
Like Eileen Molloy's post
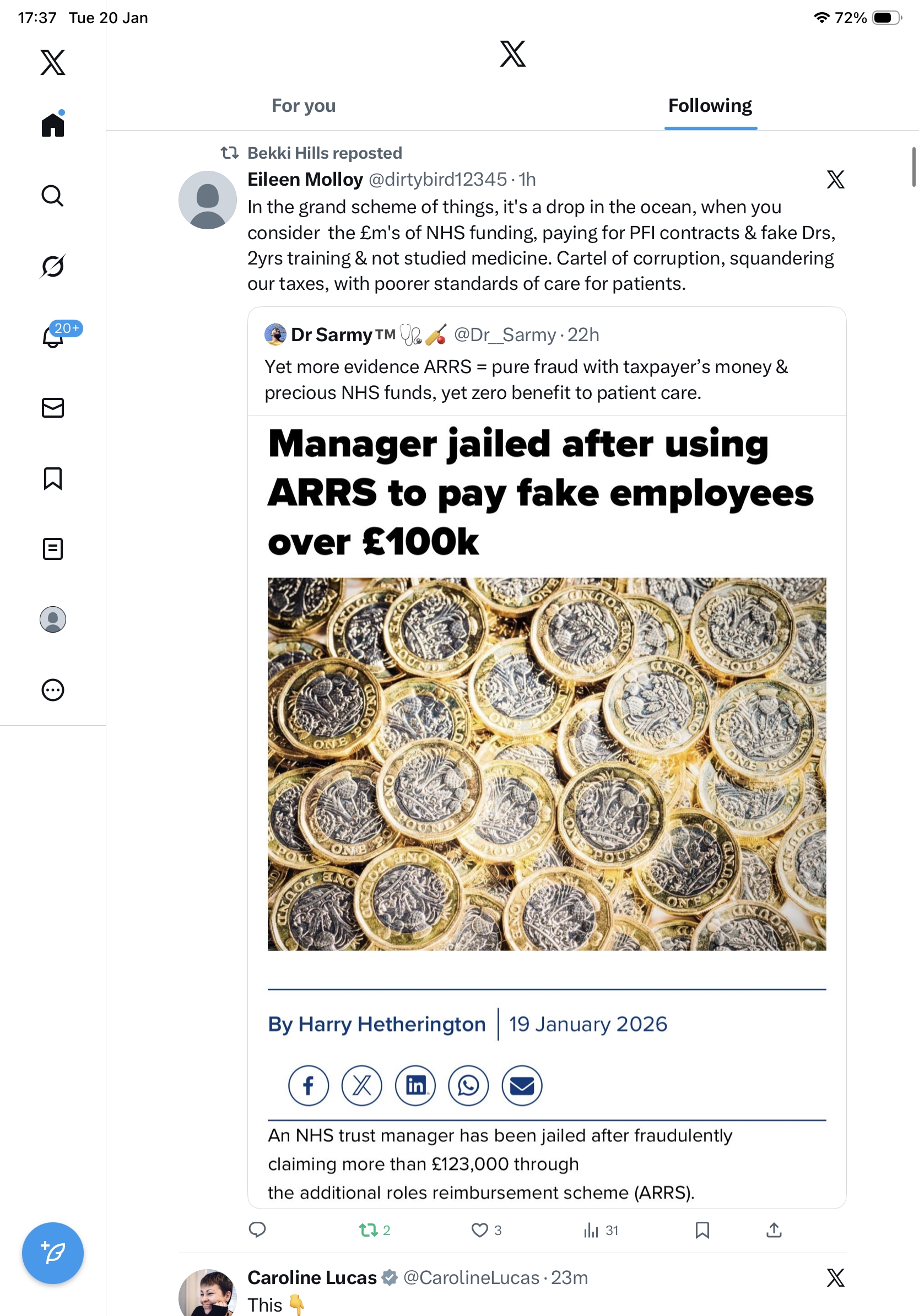479,1230
